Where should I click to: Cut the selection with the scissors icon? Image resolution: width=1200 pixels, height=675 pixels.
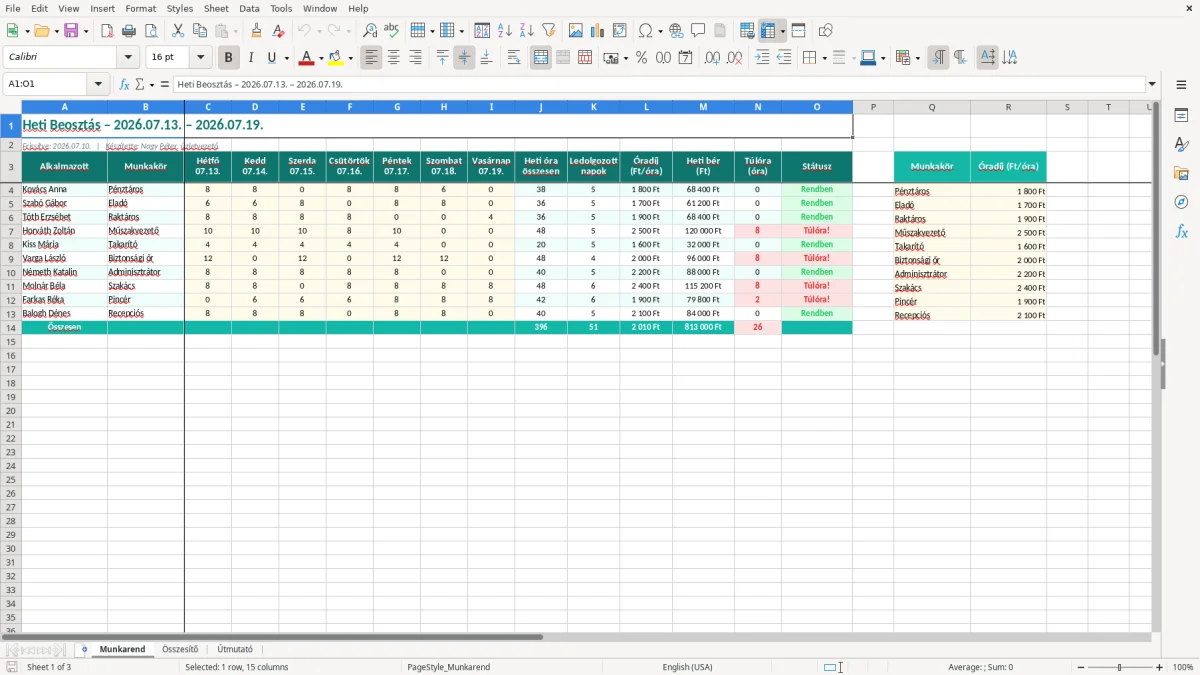178,31
